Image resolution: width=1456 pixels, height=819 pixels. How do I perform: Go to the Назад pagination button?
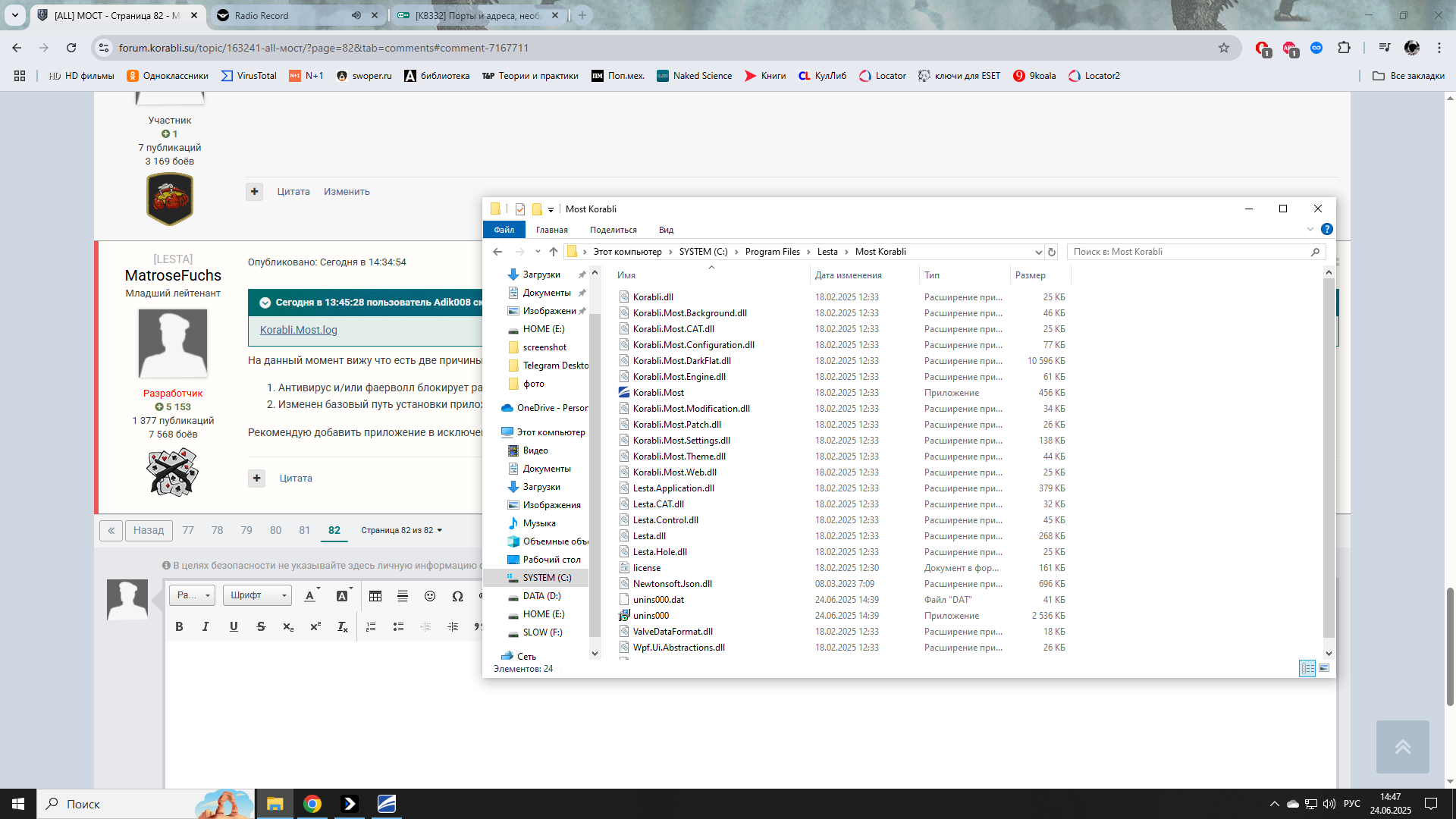point(149,530)
